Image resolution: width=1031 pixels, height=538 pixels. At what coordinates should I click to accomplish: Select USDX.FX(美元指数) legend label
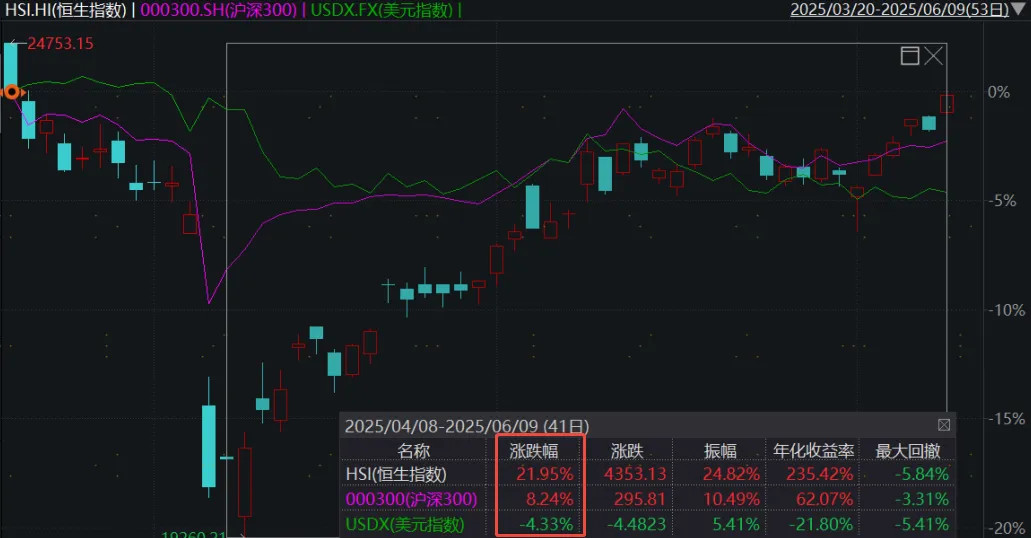[x=381, y=10]
